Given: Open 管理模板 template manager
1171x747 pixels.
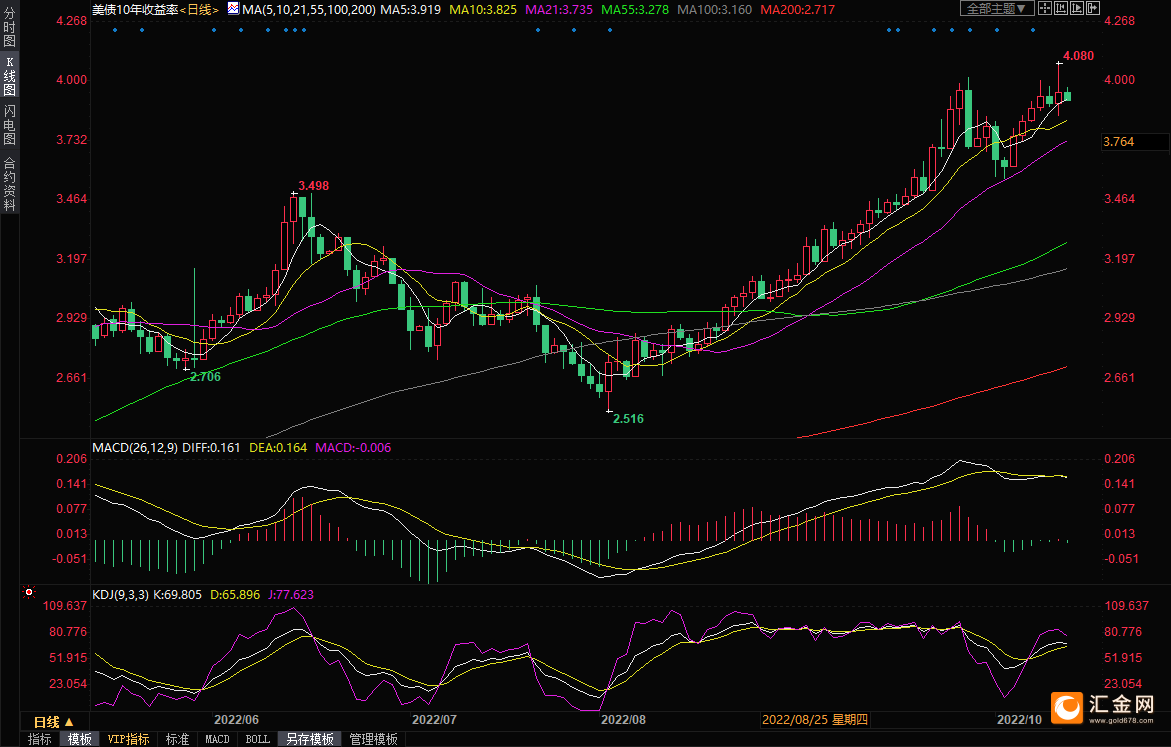Looking at the screenshot, I should (x=373, y=739).
